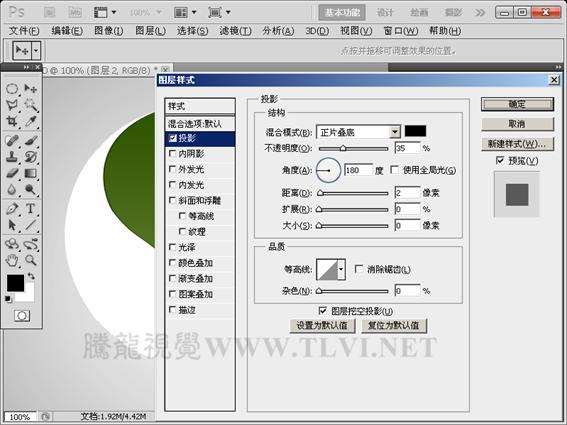Image resolution: width=567 pixels, height=425 pixels.
Task: Check 使用全局光 use global light
Action: tap(395, 170)
